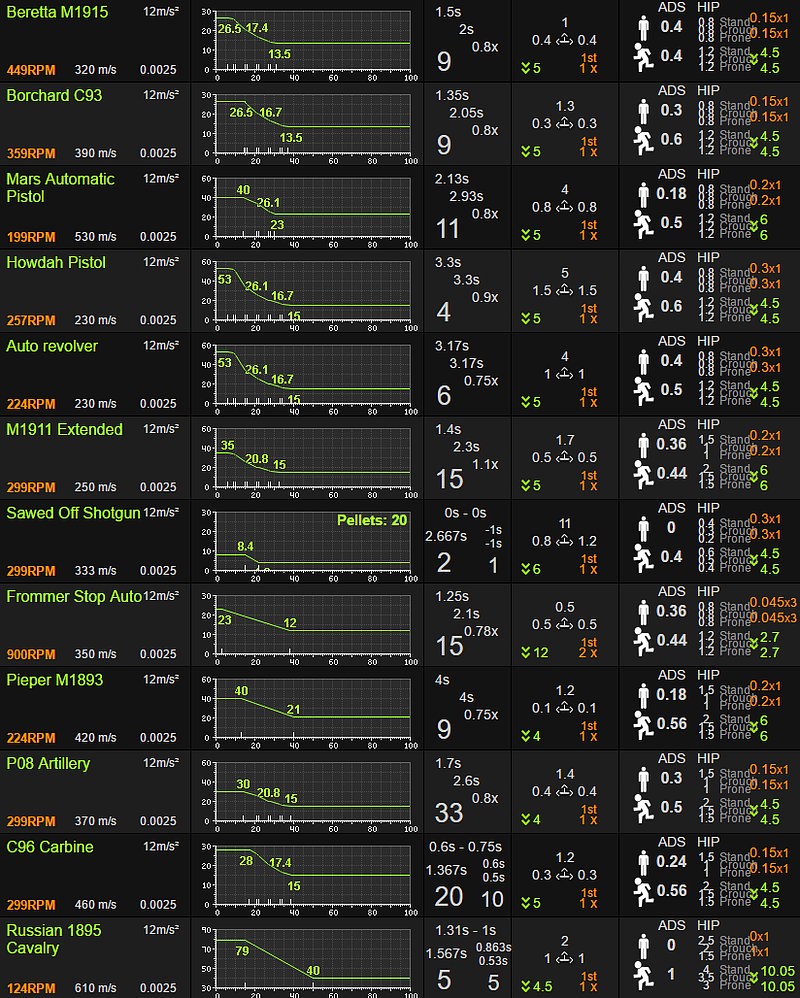The image size is (800, 998).
Task: Select the Pieper M1893 weapon name
Action: pyautogui.click(x=55, y=680)
